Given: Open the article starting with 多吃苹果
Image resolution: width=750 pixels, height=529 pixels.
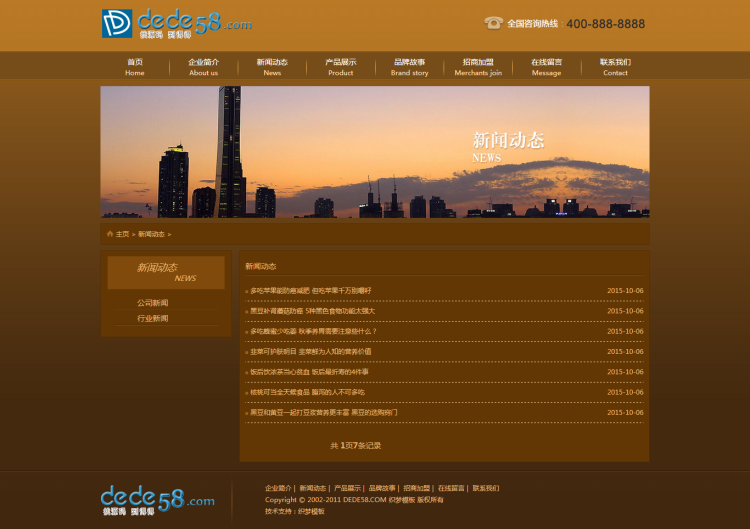Looking at the screenshot, I should (310, 290).
